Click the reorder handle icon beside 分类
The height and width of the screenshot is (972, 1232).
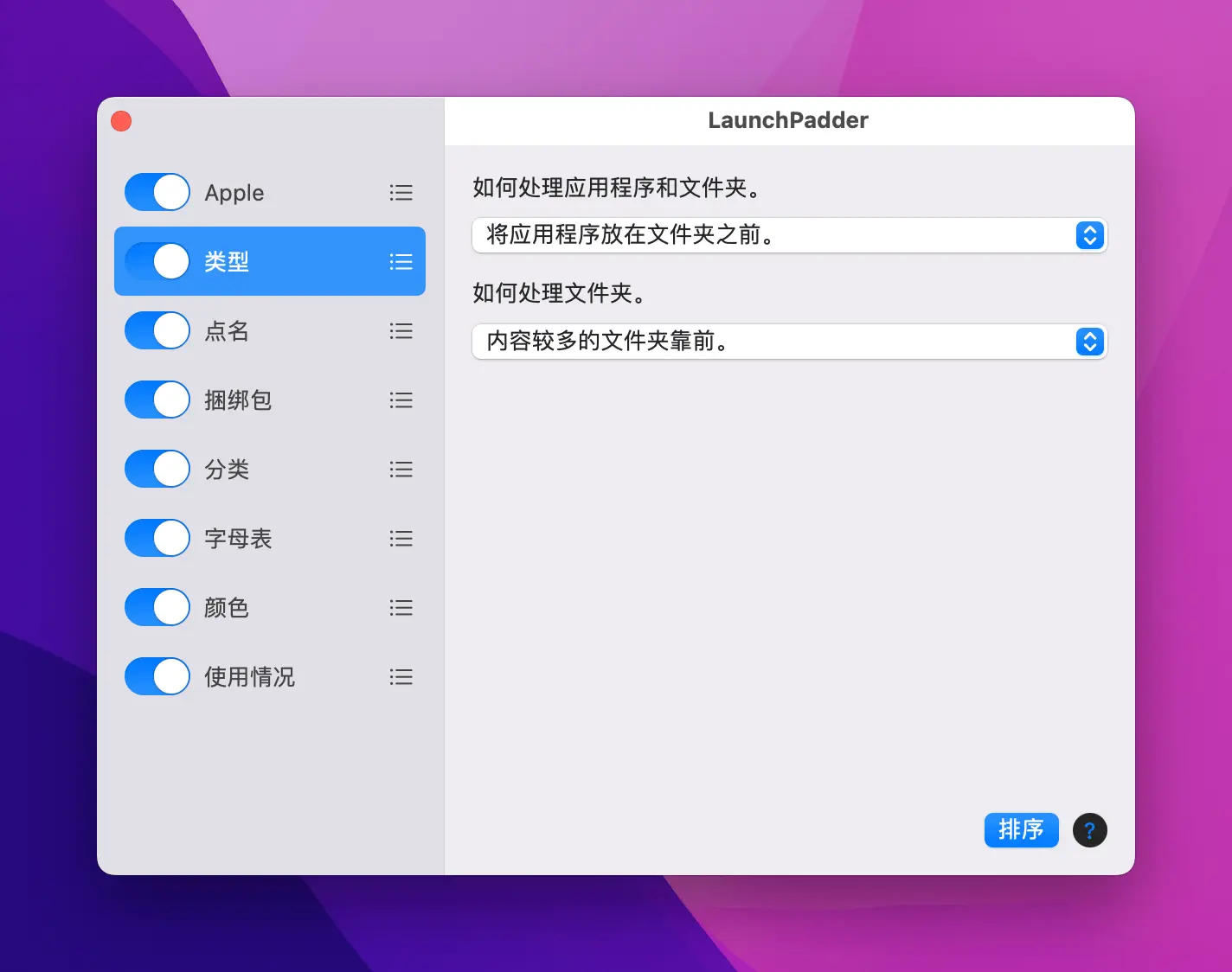point(401,470)
